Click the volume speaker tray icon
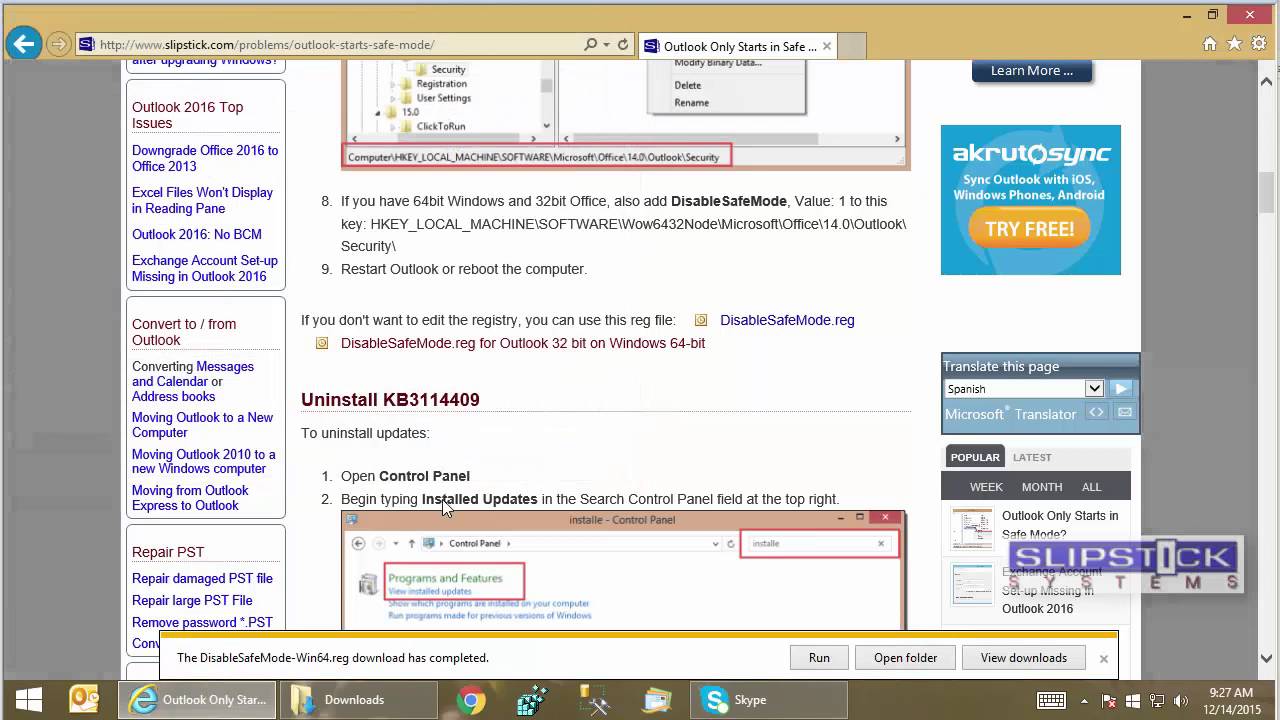This screenshot has width=1280, height=720. [x=1181, y=700]
